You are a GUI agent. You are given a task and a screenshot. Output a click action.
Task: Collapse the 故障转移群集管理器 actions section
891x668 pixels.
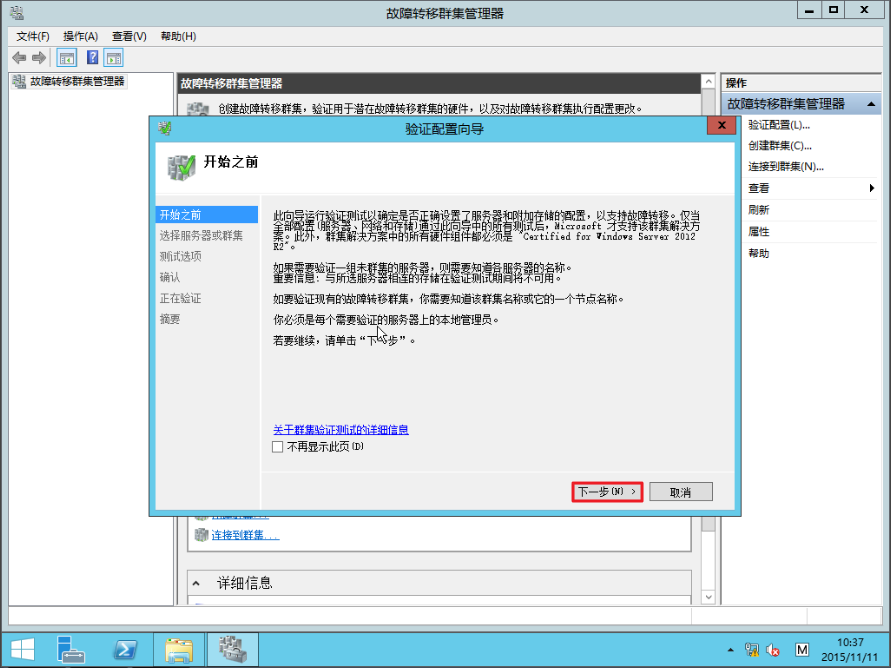click(x=871, y=104)
